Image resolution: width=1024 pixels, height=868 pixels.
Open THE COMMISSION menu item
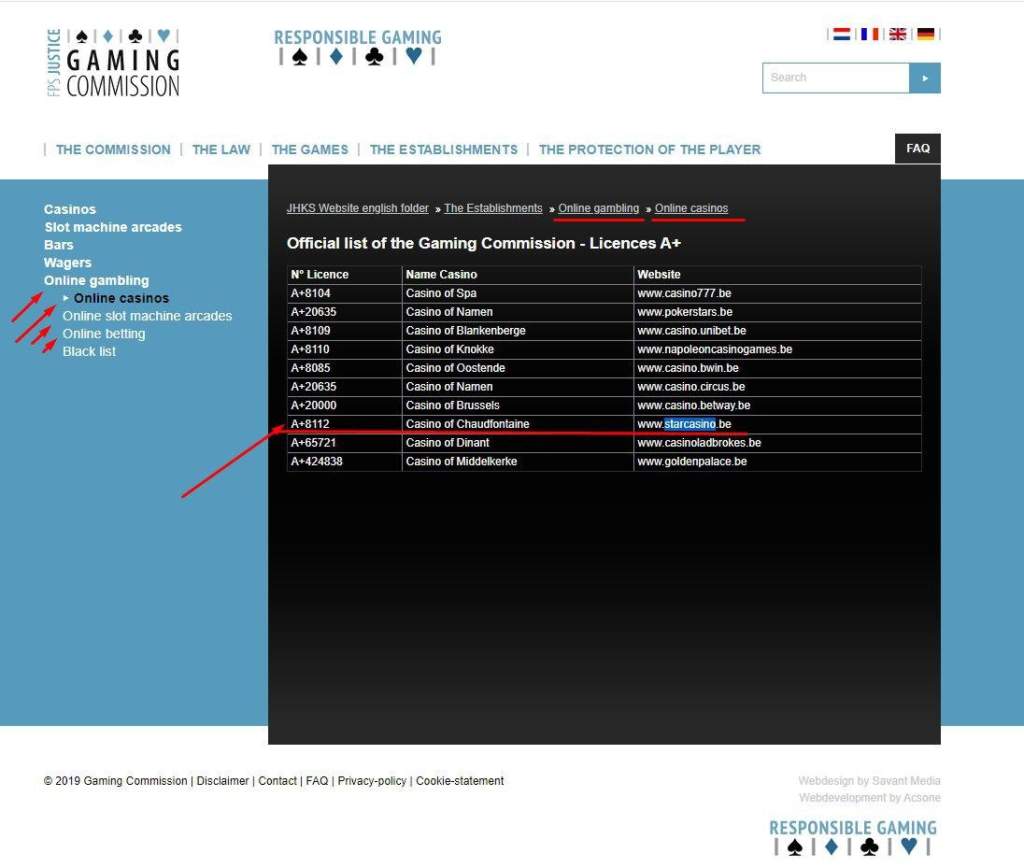(113, 149)
